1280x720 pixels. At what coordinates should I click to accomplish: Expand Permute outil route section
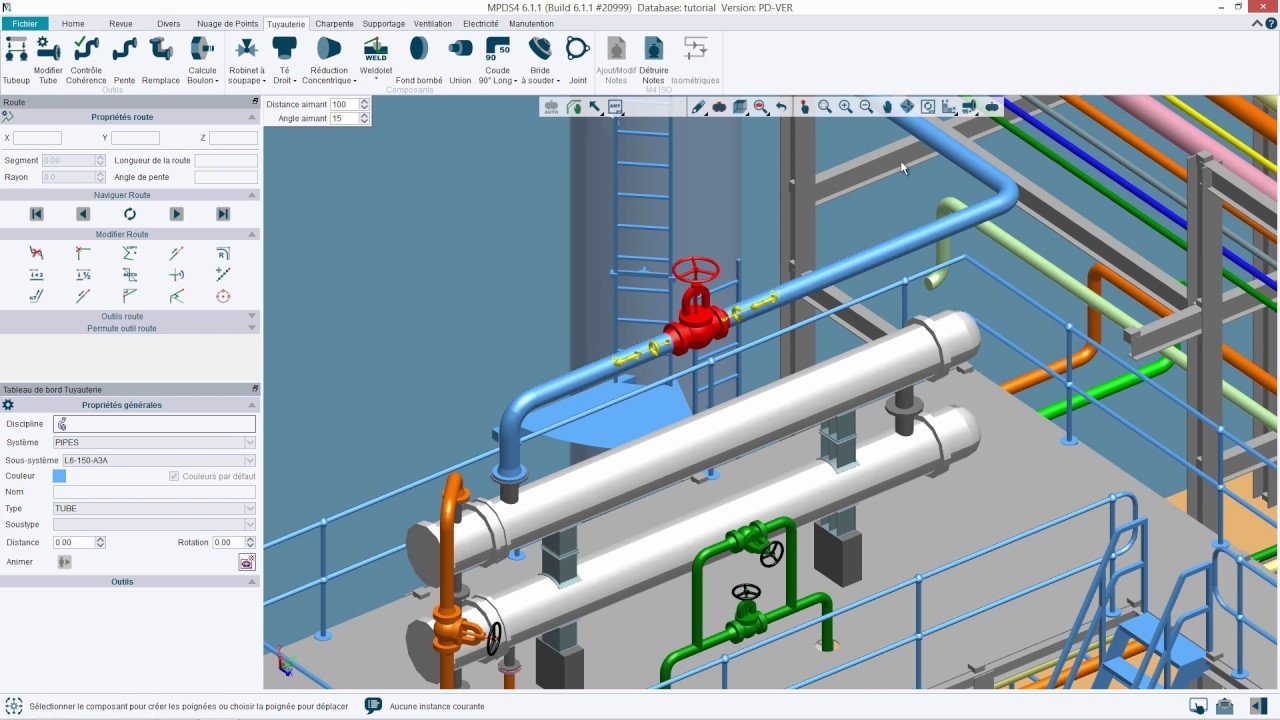[252, 328]
